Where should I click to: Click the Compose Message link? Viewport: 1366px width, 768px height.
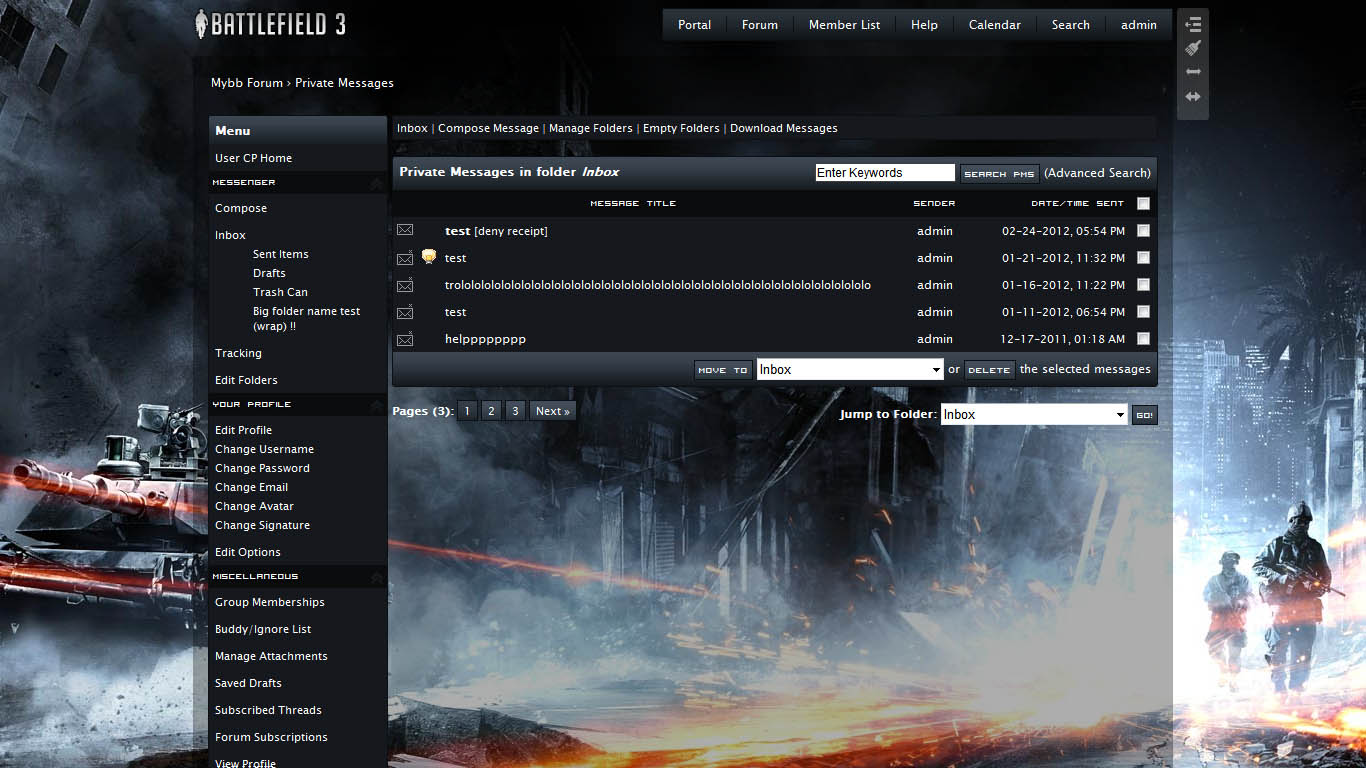pos(488,128)
